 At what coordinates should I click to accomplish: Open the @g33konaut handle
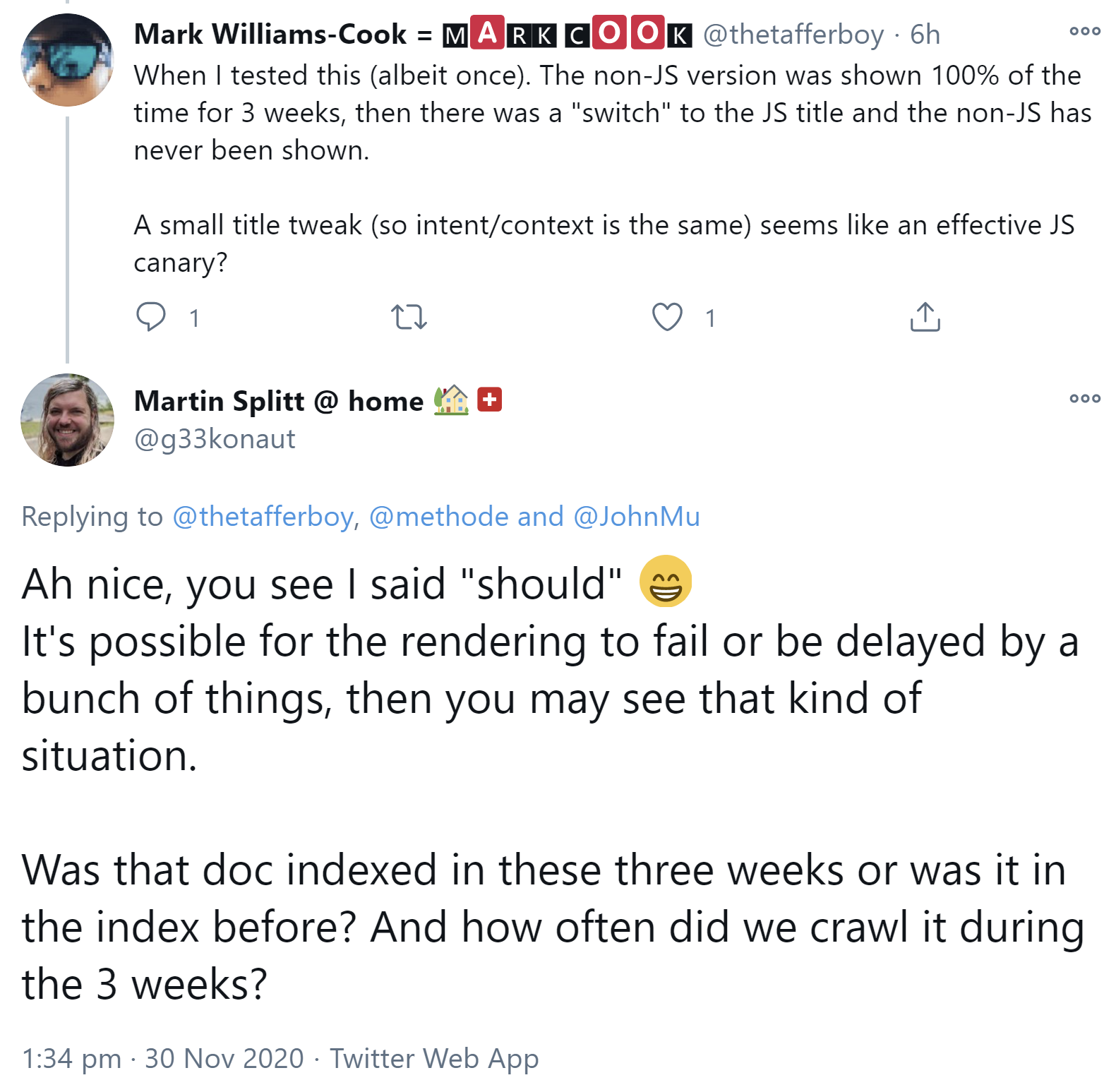(215, 439)
